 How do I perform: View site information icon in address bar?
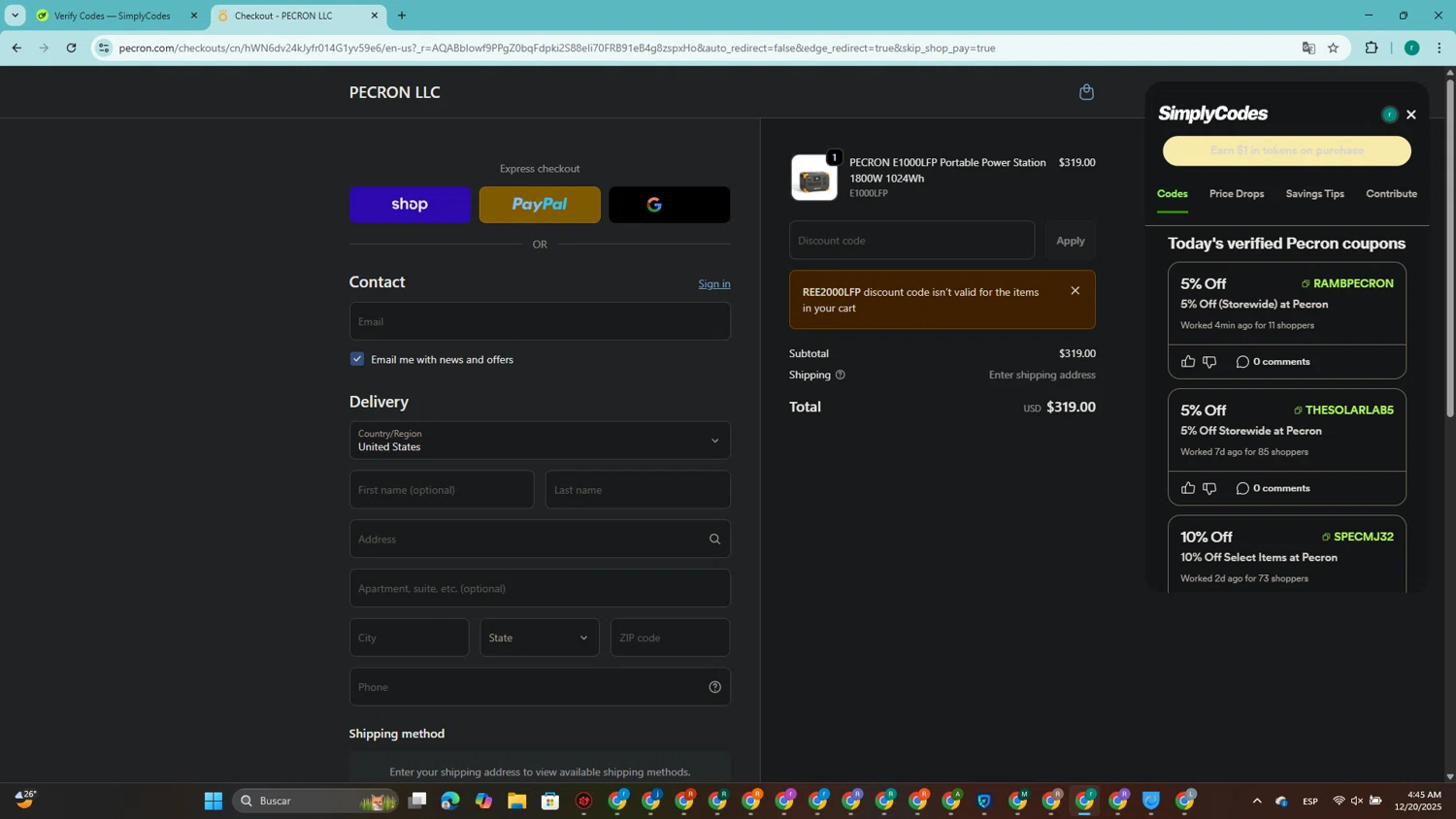click(104, 48)
